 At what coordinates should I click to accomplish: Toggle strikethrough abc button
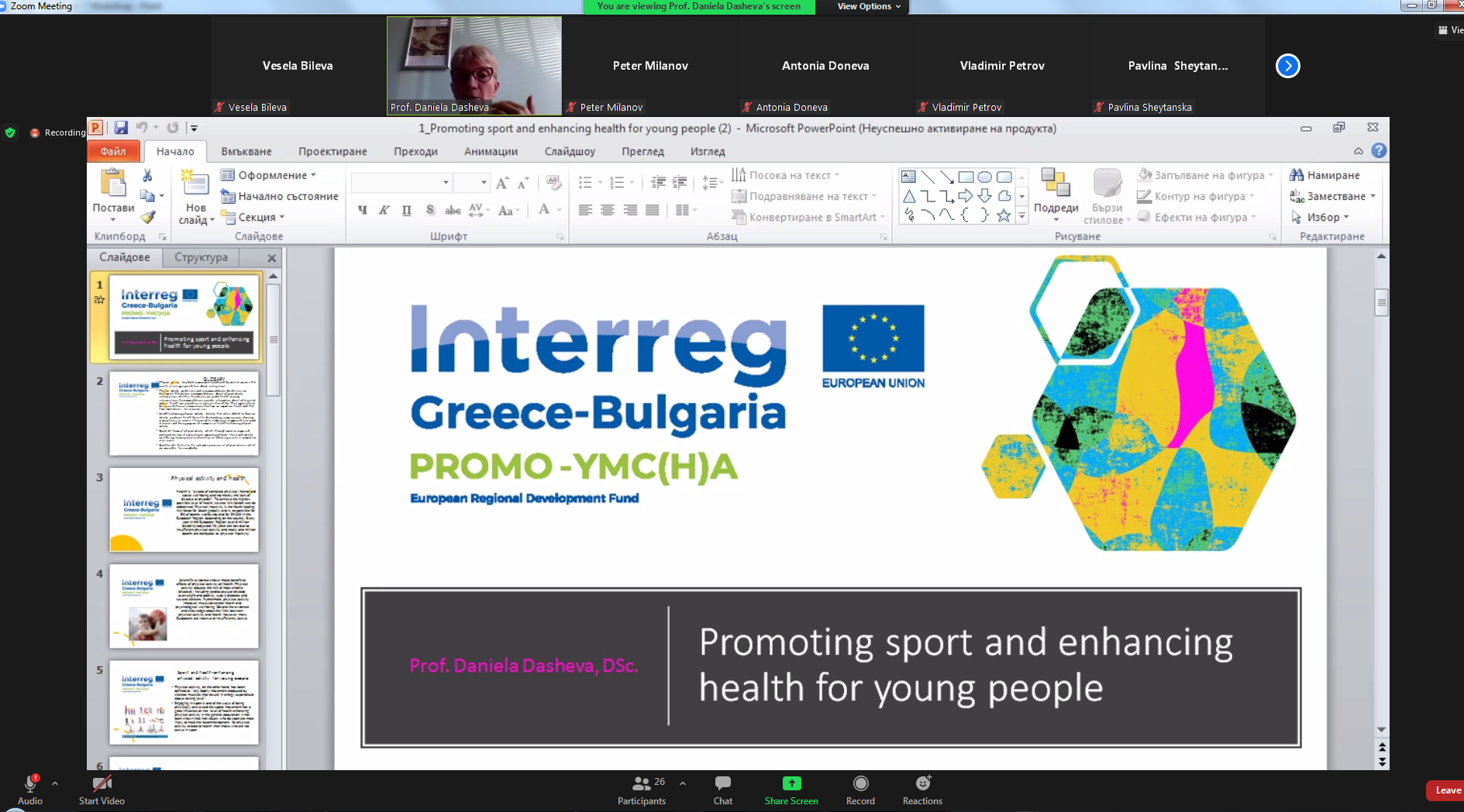pos(453,210)
